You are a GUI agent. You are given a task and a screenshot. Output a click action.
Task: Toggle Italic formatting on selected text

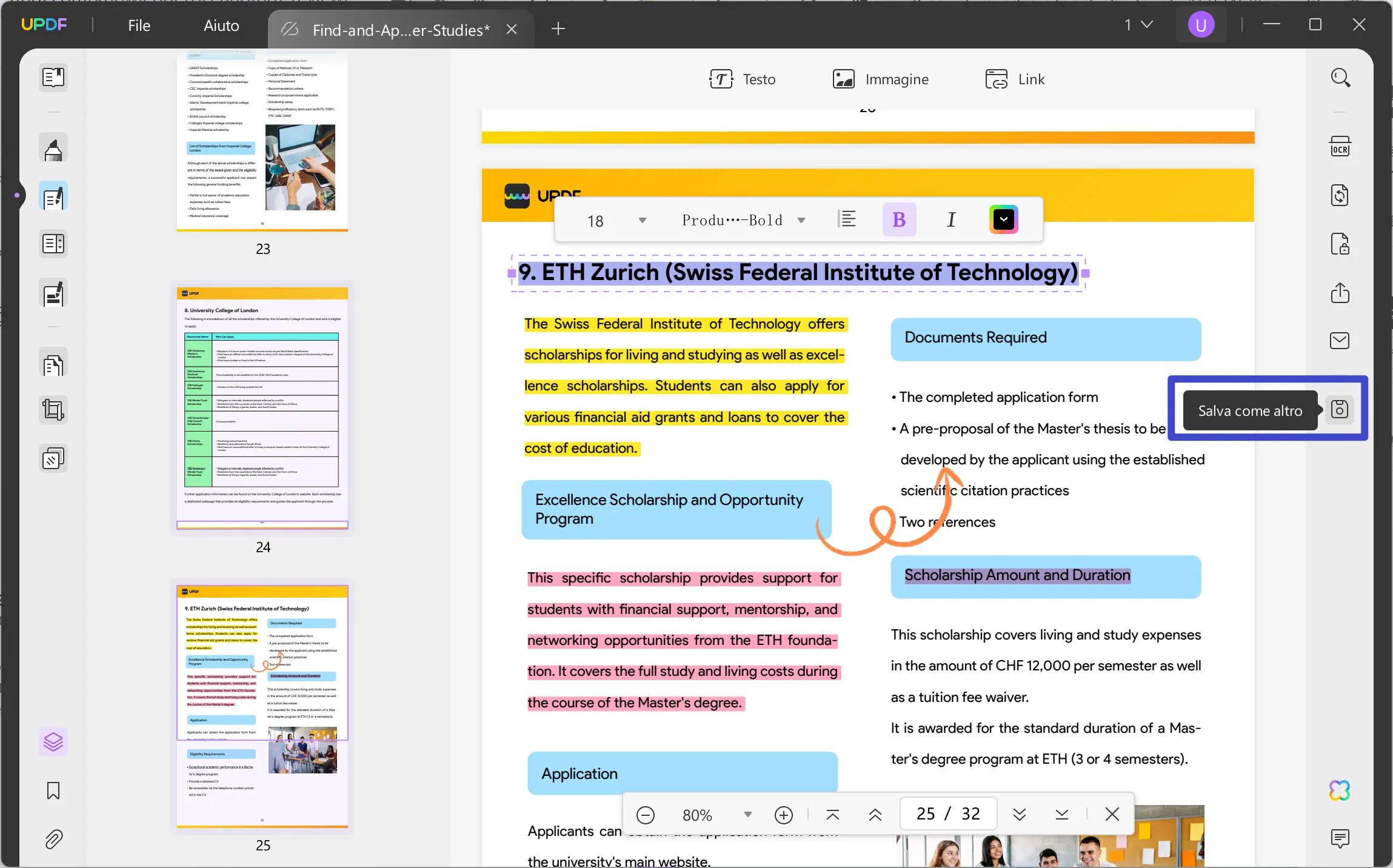951,219
